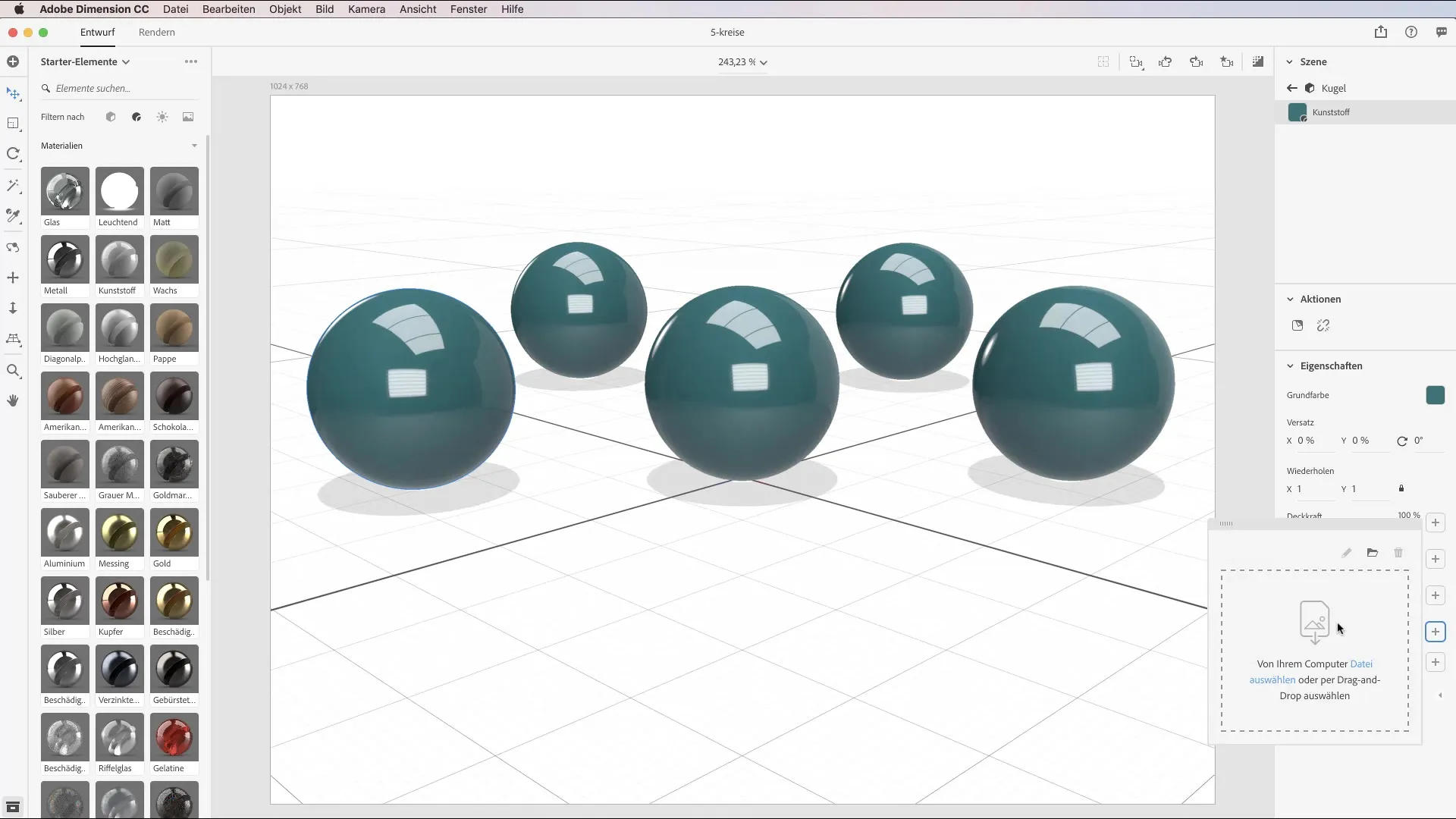
Task: Click the small collapse arrow beside image popup
Action: point(1440,695)
